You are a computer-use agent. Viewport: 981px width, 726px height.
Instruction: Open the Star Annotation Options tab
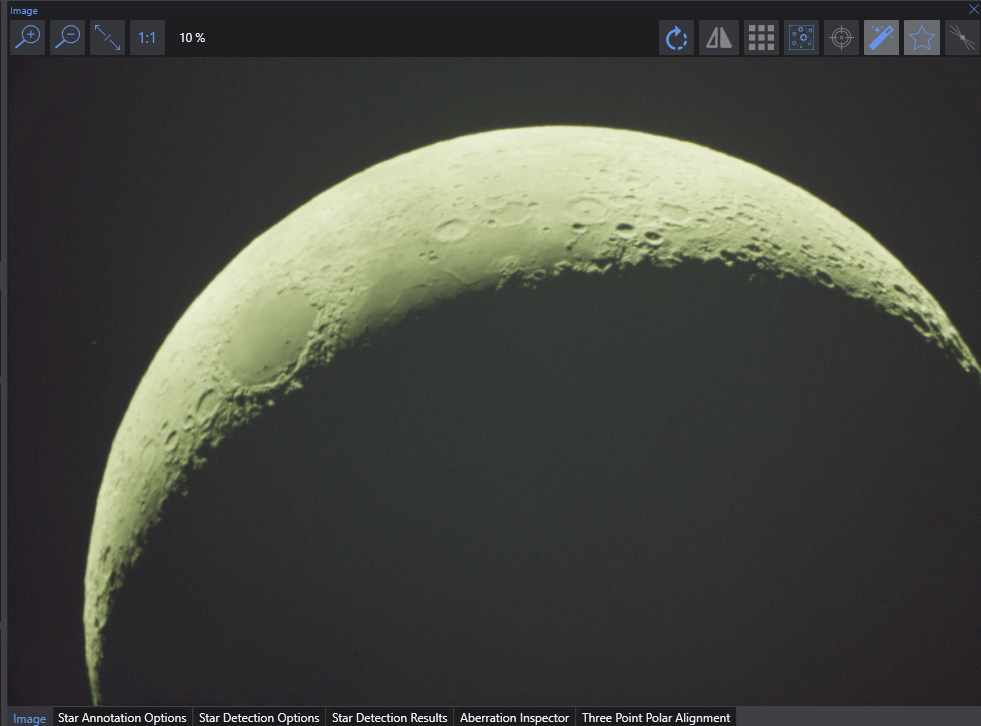(122, 718)
